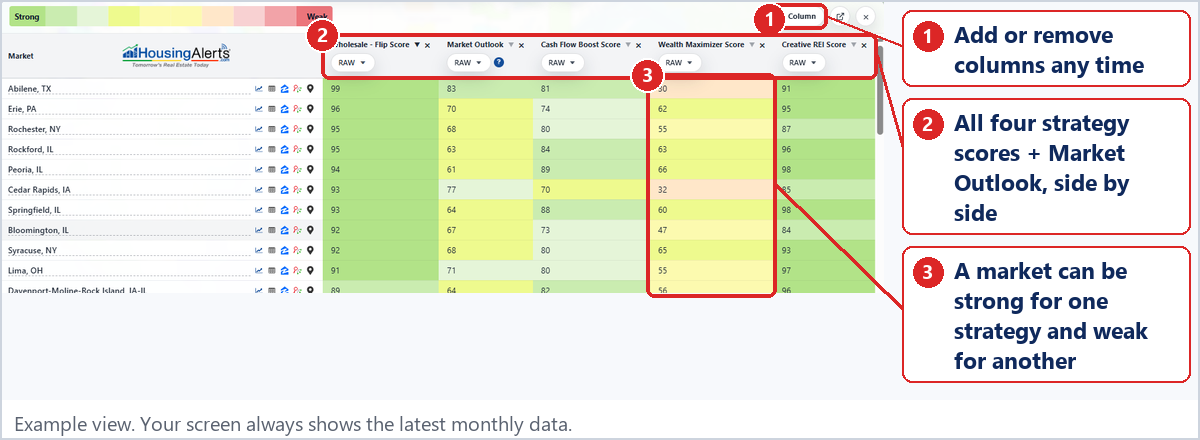Close the panel with the round X button
Image resolution: width=1200 pixels, height=440 pixels.
point(865,16)
